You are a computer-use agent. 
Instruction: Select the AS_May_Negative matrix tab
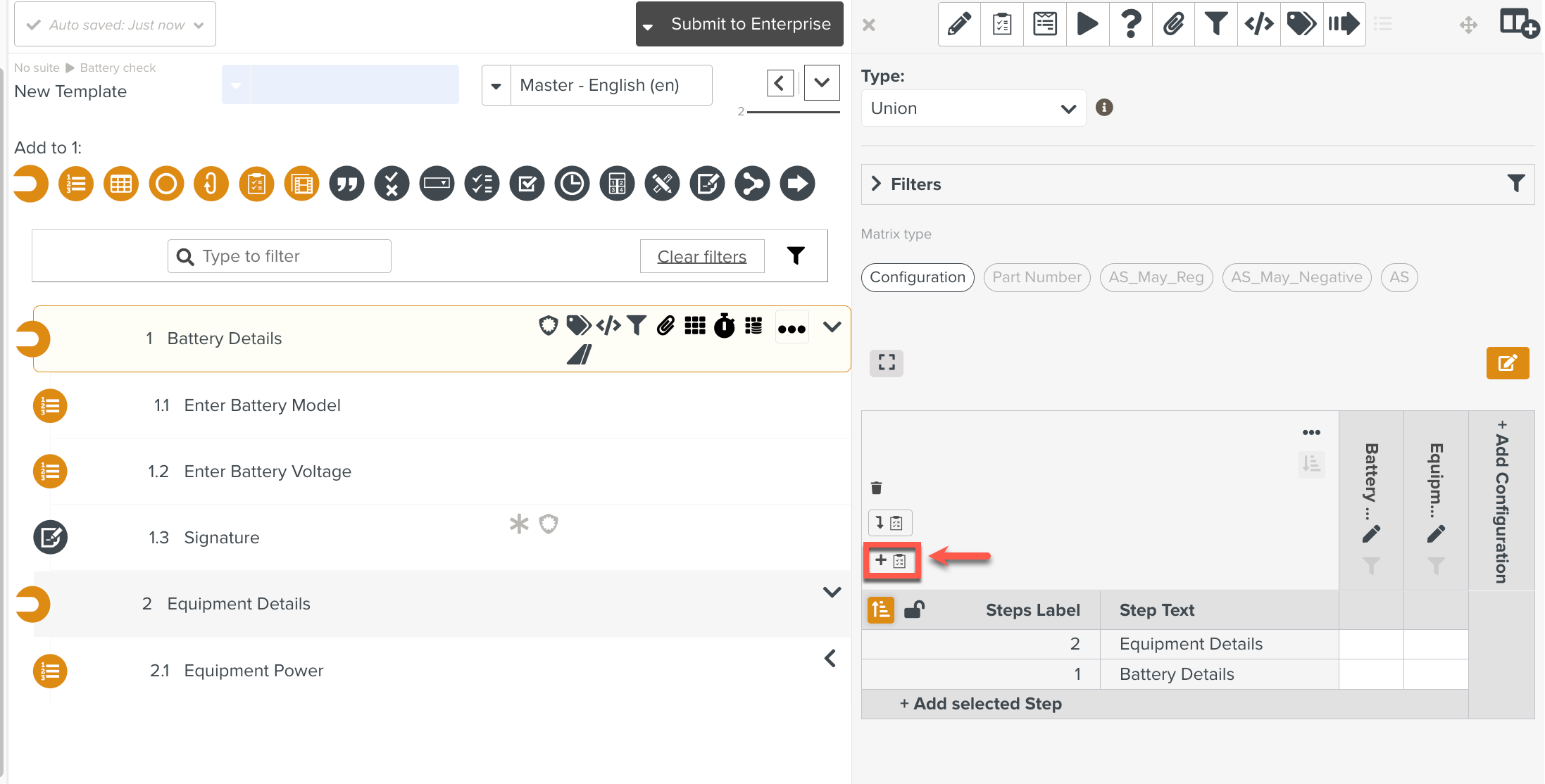click(1296, 277)
